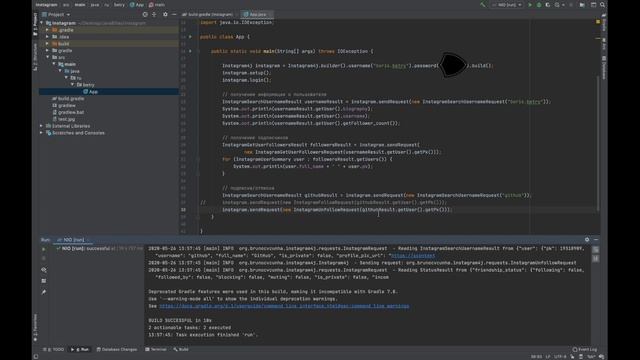Select the App.java editor tab
Image resolution: width=640 pixels, height=360 pixels.
pos(257,14)
